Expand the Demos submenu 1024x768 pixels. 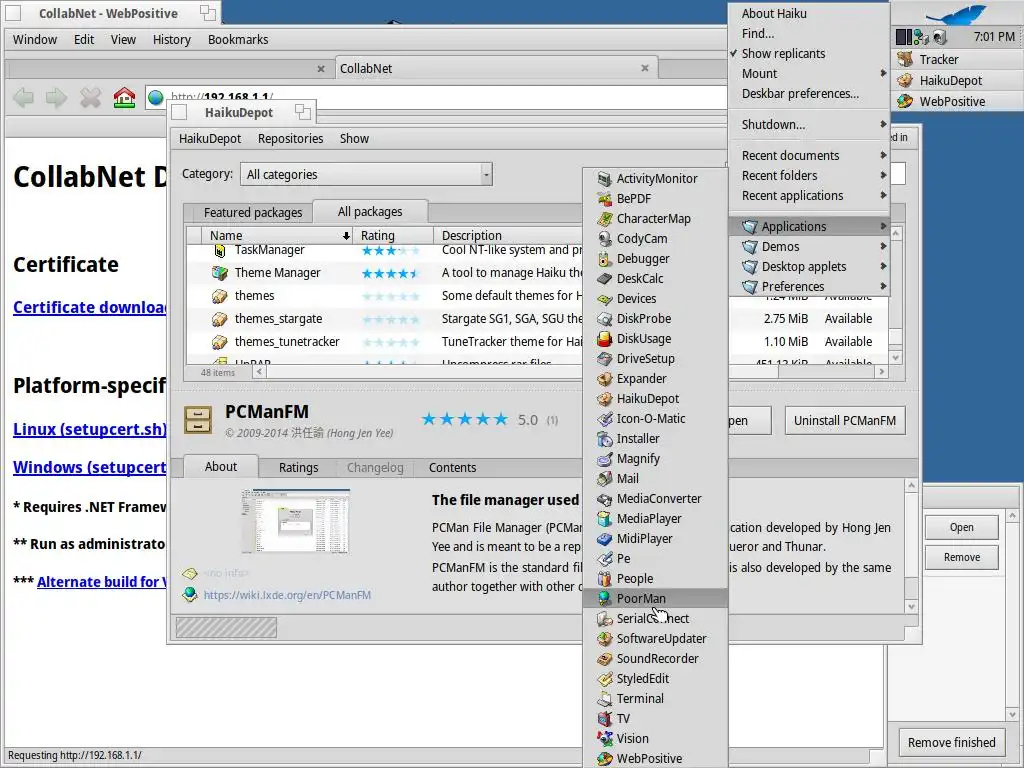808,247
